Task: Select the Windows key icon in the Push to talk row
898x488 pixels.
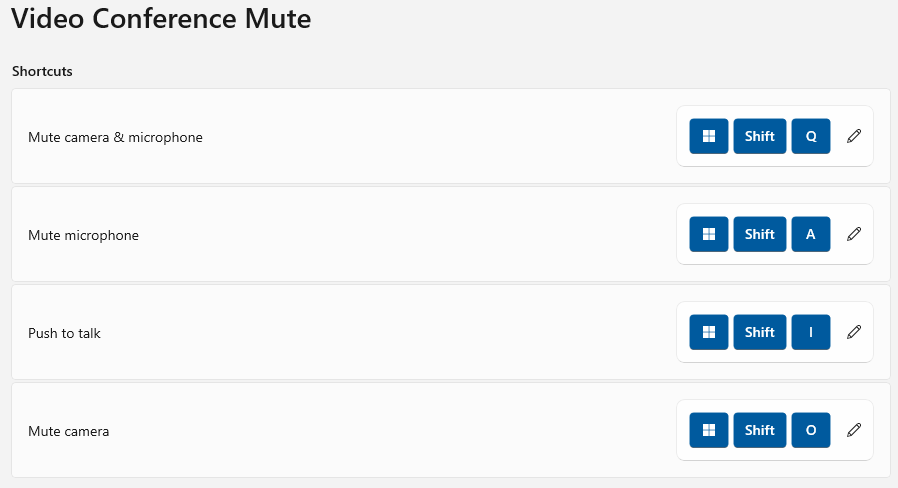Action: (x=709, y=332)
